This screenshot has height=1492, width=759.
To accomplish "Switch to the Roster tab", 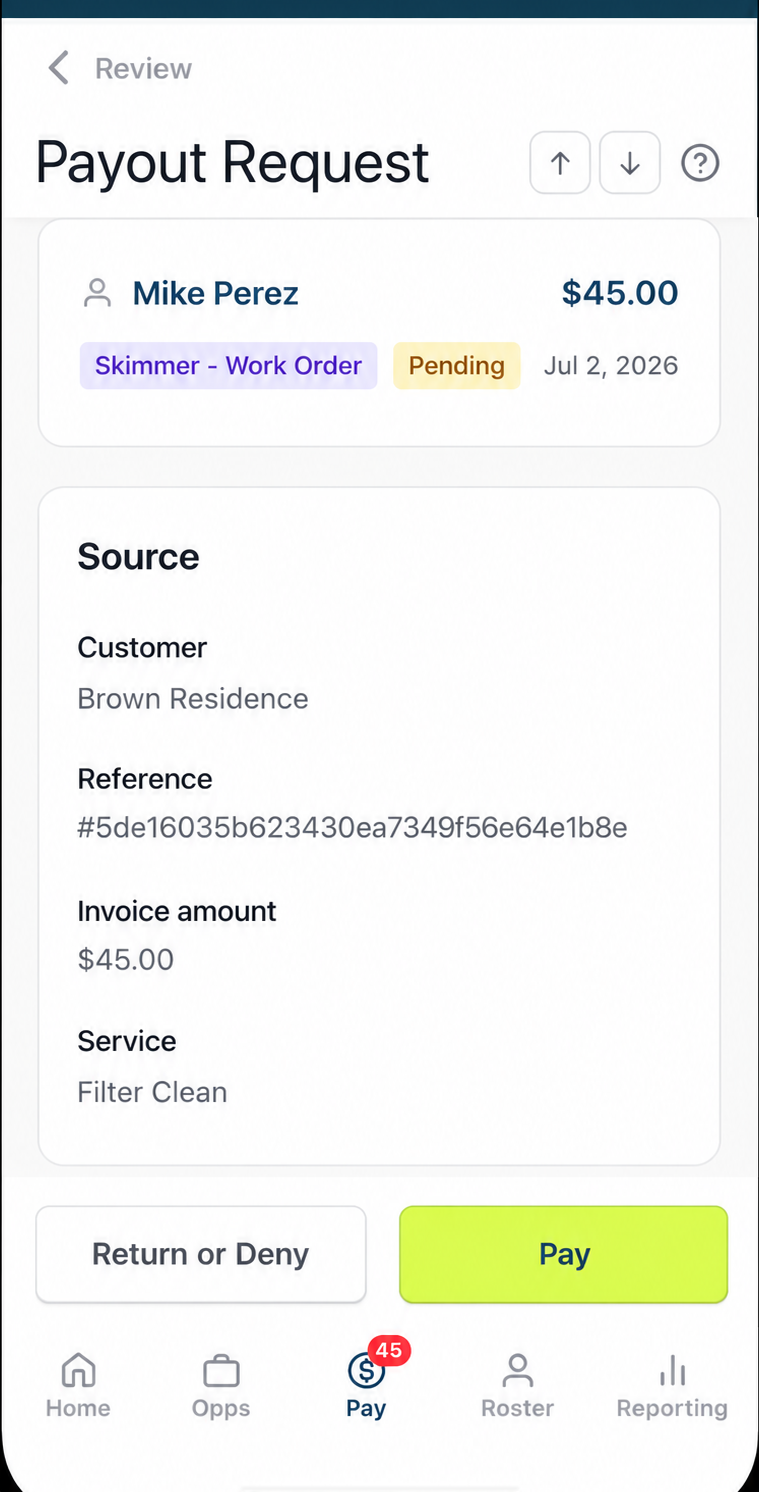I will tap(517, 1386).
